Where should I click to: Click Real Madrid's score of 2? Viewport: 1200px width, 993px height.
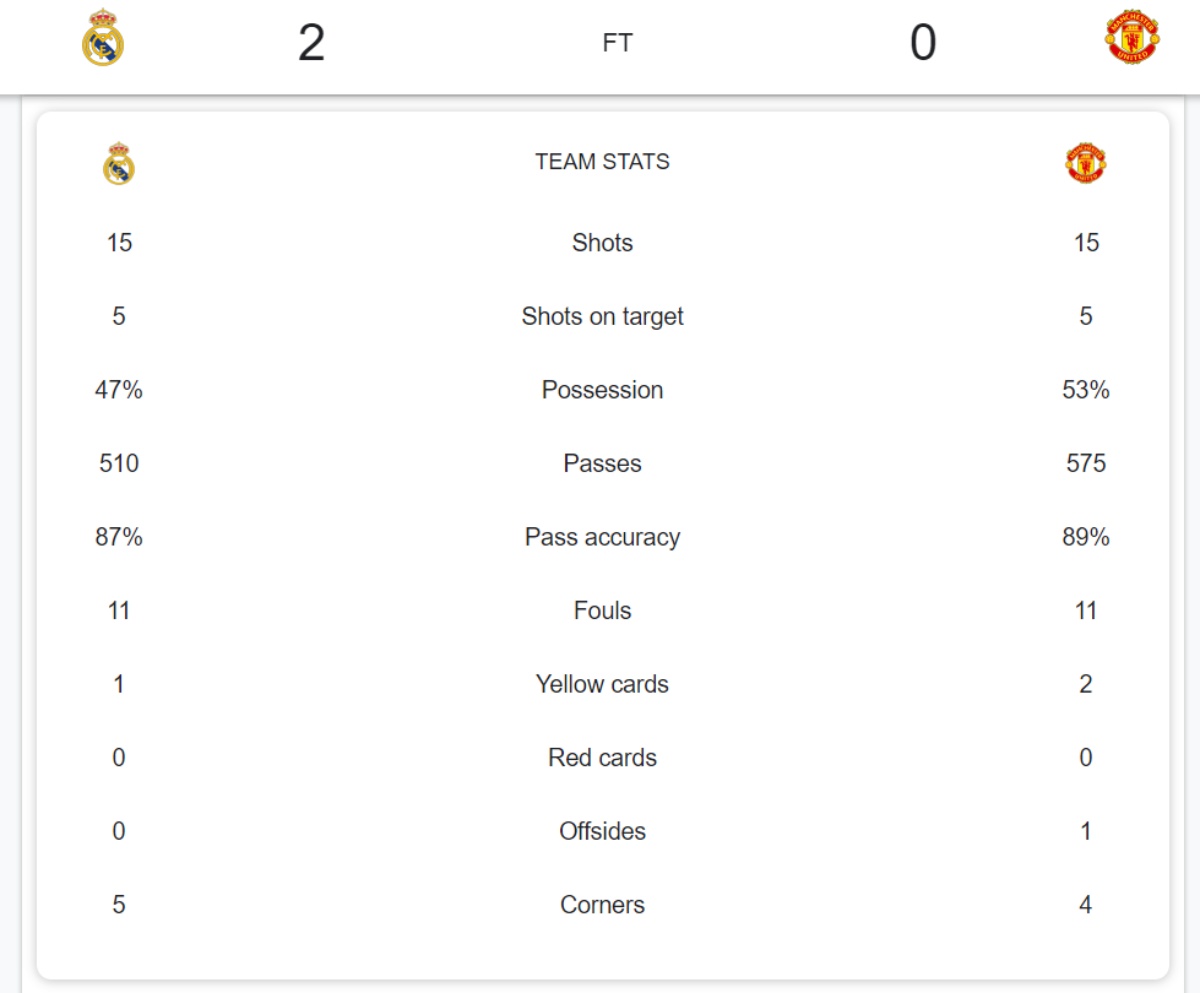(x=311, y=44)
